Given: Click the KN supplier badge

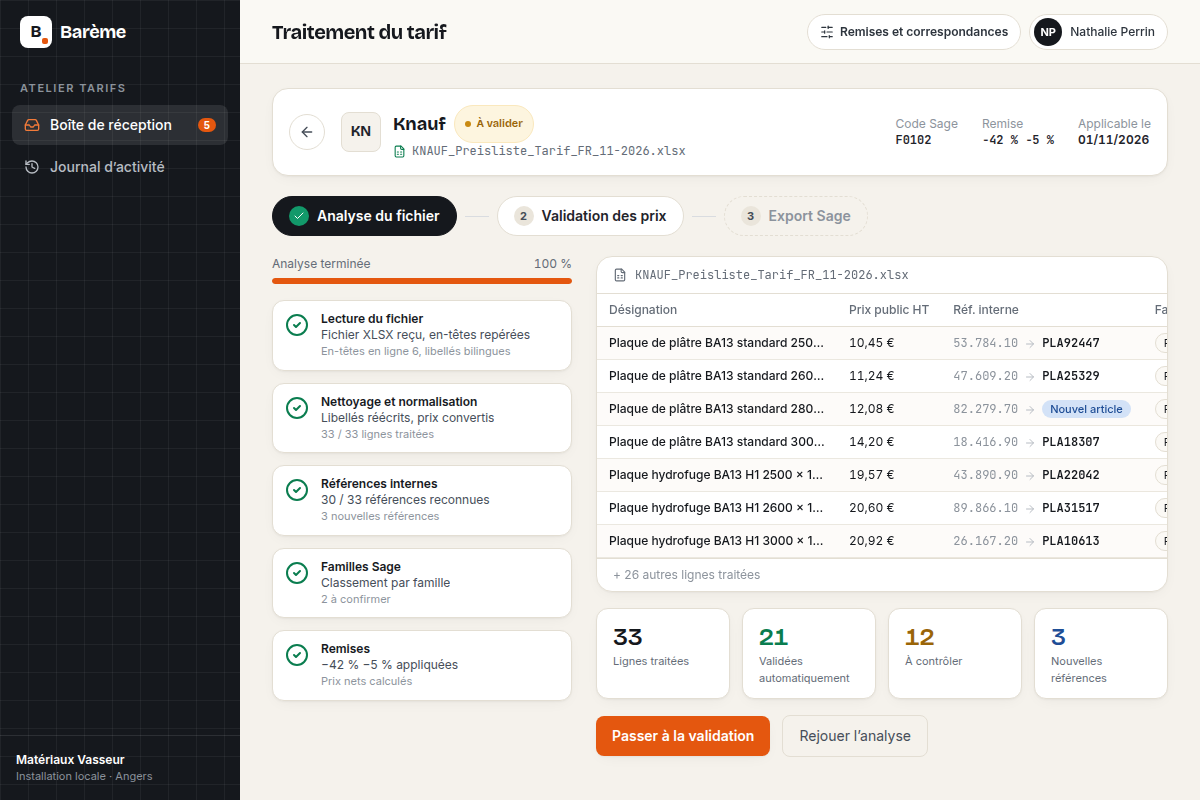Looking at the screenshot, I should 361,132.
